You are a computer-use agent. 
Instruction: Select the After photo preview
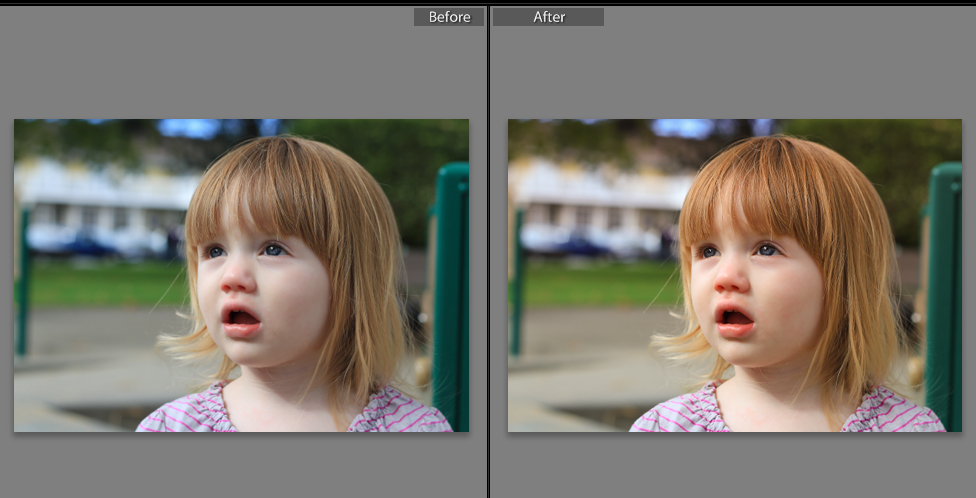[x=734, y=275]
